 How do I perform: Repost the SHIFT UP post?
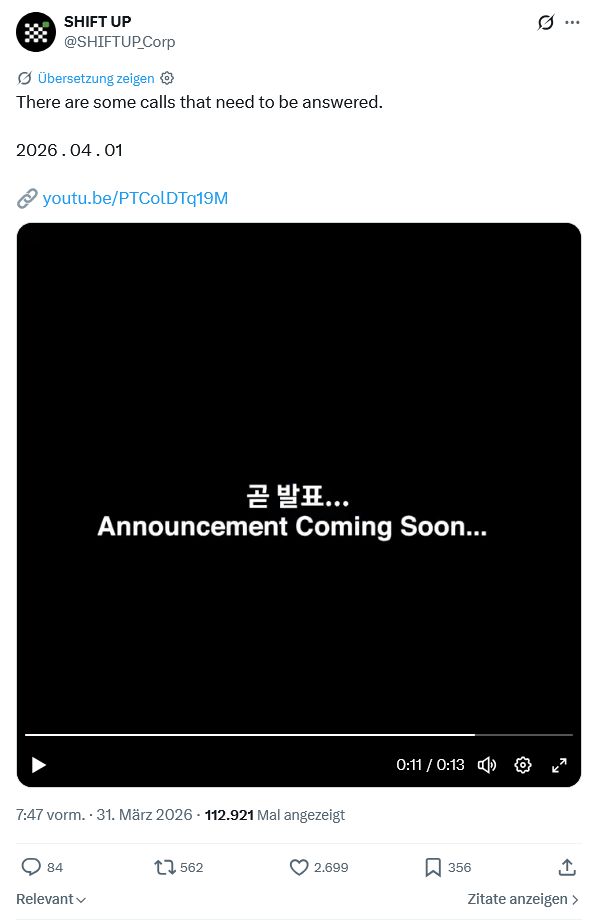tap(165, 867)
